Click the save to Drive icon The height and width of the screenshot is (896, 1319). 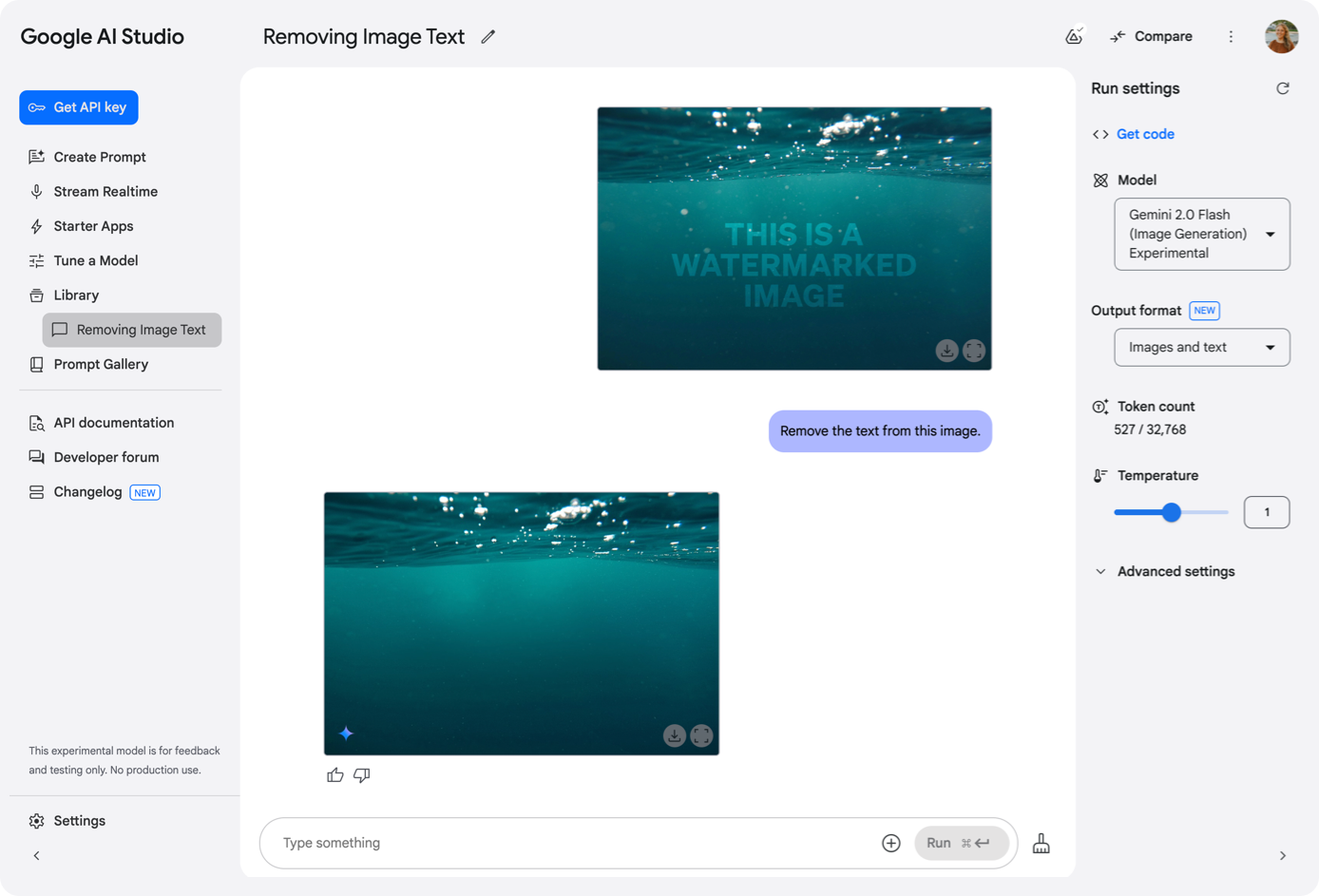1074,36
